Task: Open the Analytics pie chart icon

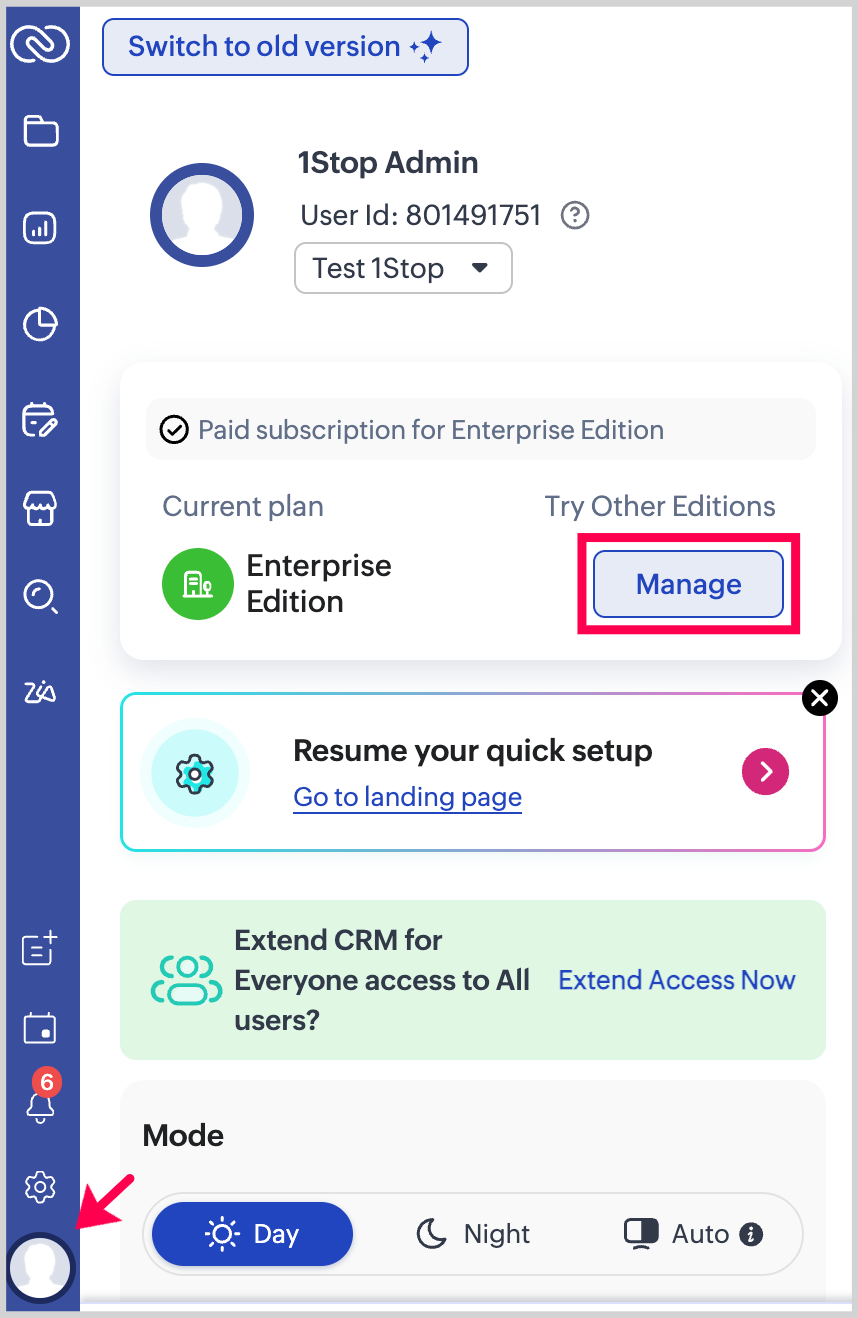Action: pos(40,324)
